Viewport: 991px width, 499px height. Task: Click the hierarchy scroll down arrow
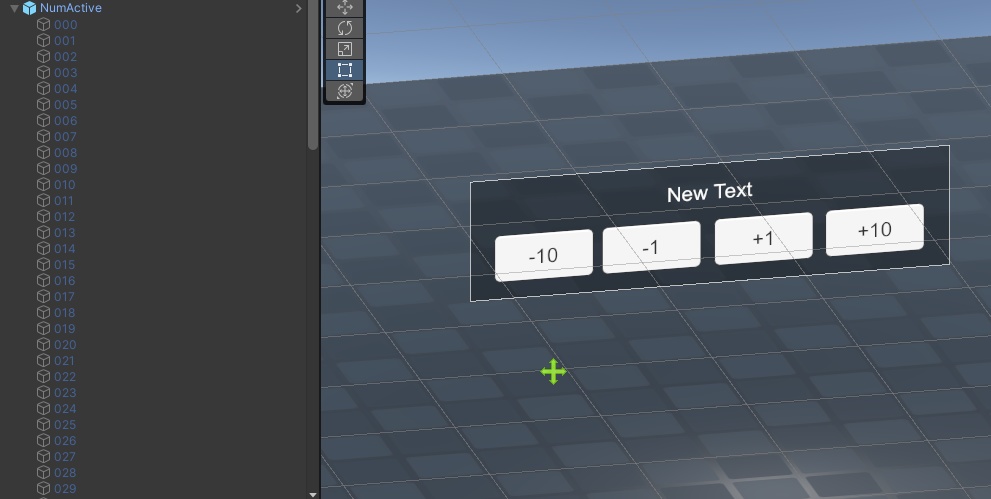click(313, 495)
